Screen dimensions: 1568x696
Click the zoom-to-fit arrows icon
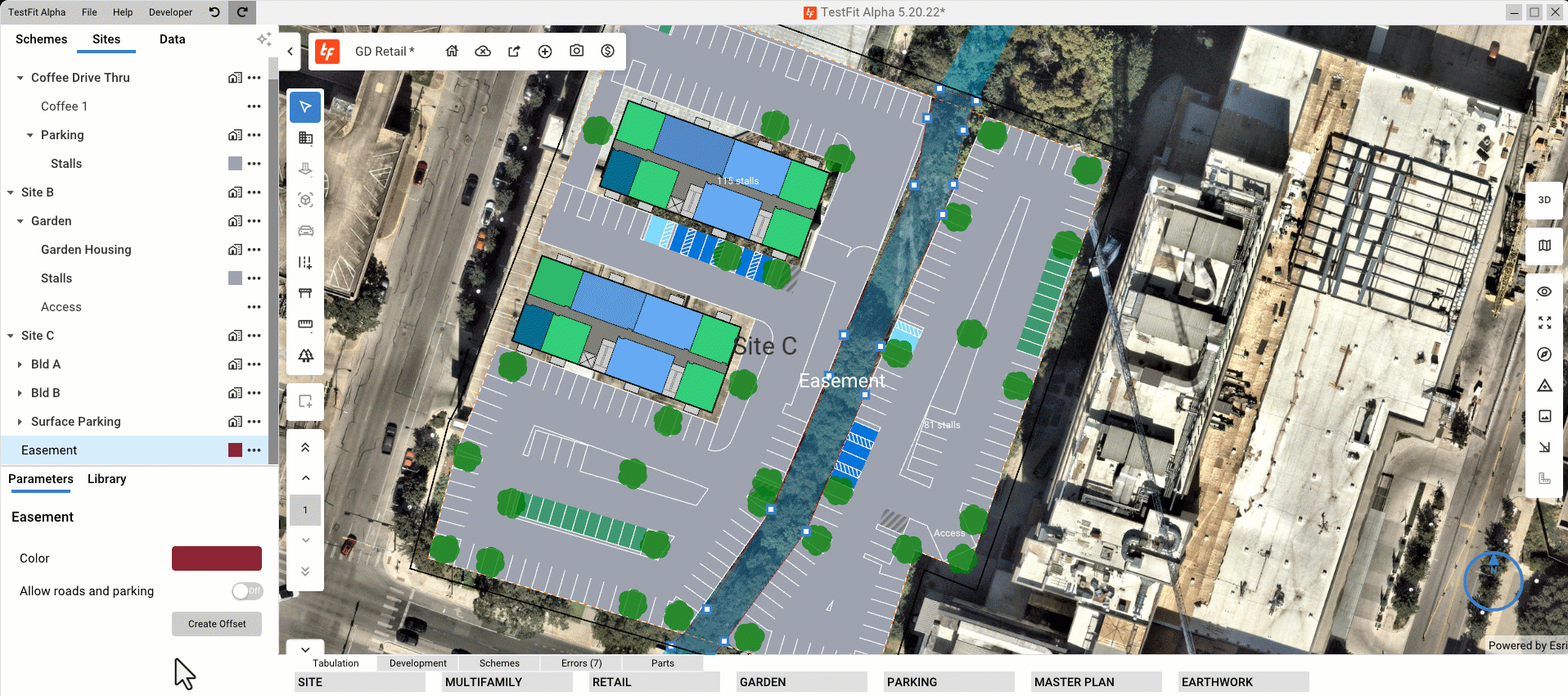(x=1544, y=323)
